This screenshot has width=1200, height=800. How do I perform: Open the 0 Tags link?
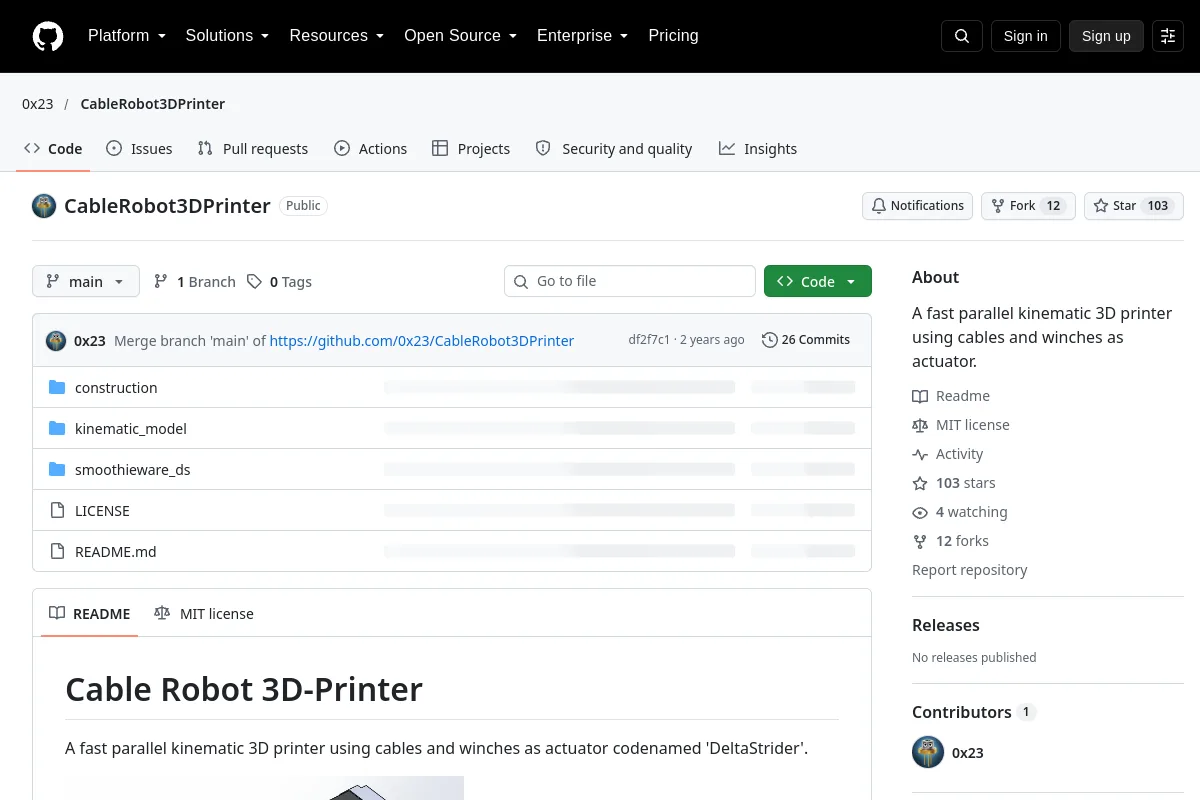tap(280, 282)
